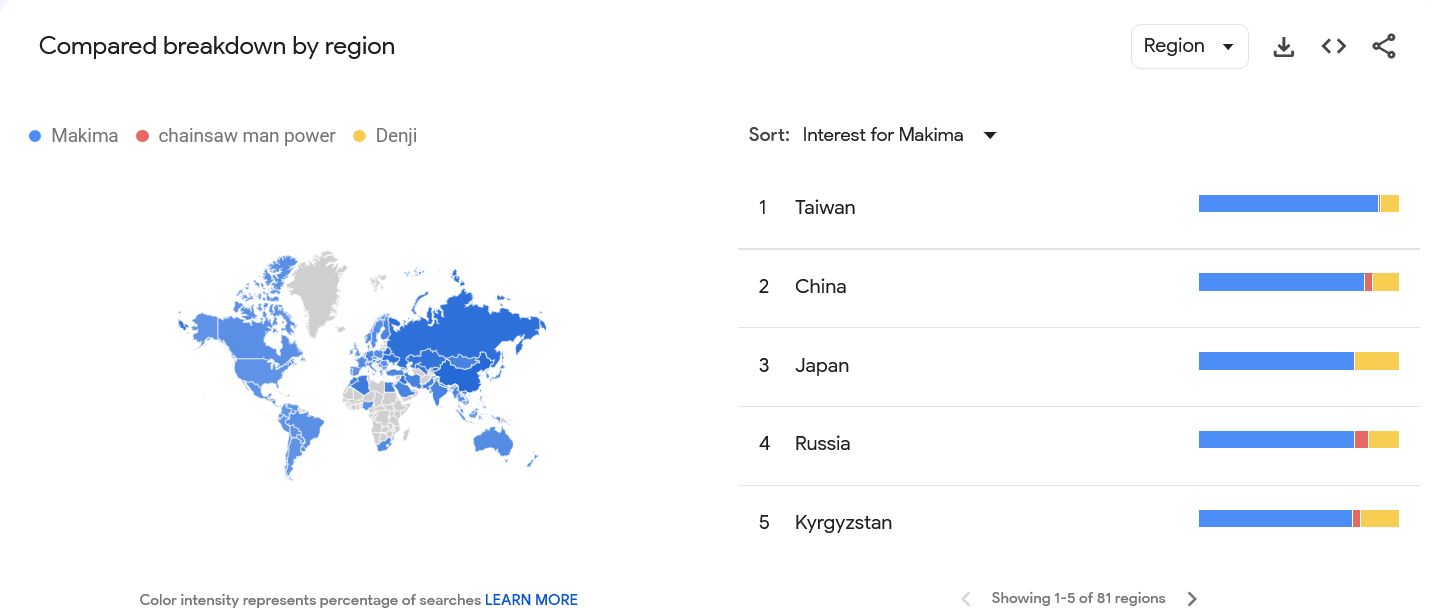Select China in the region list
The width and height of the screenshot is (1431, 610).
tap(820, 287)
